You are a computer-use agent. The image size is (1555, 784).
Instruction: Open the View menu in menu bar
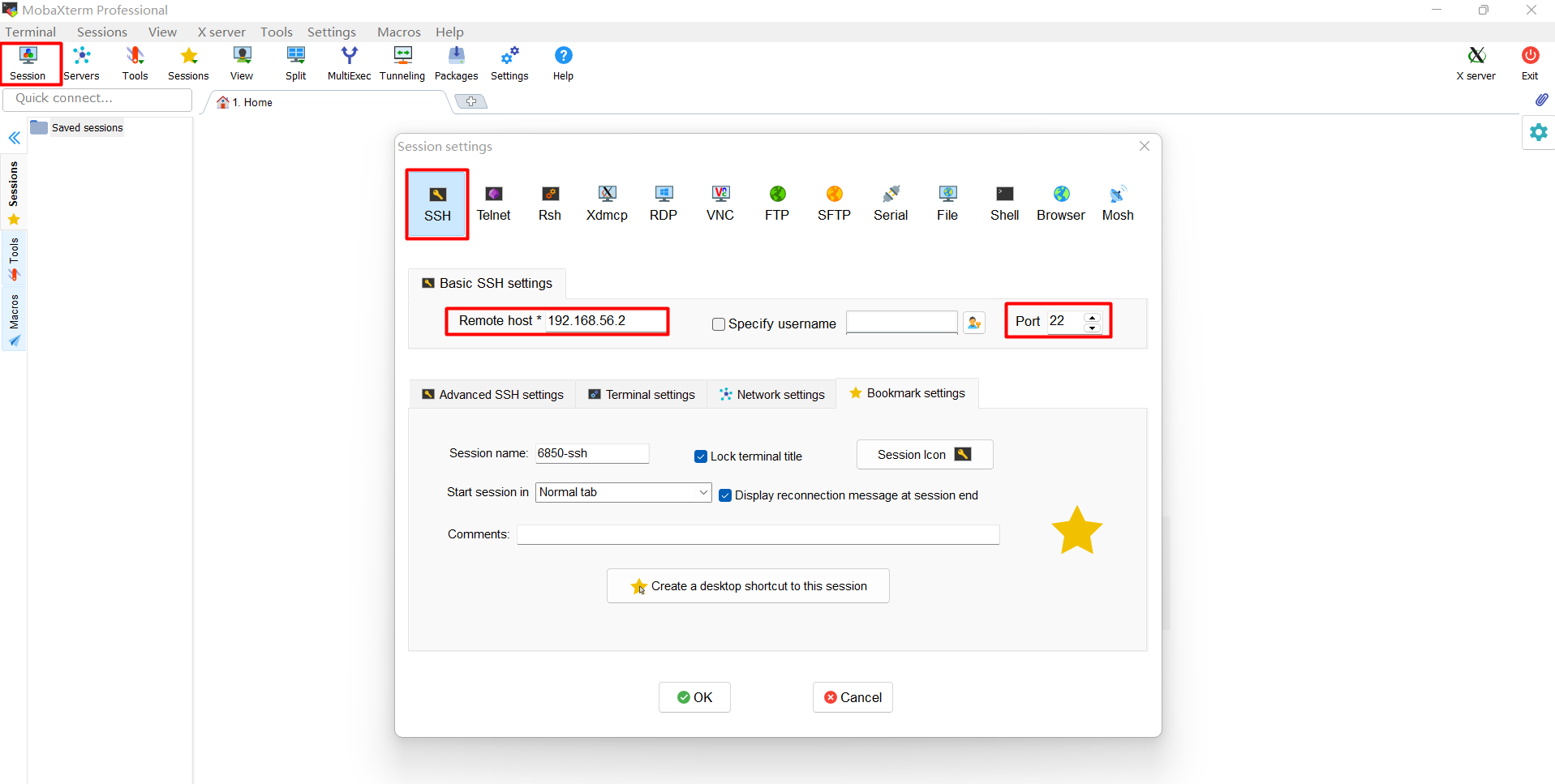coord(162,32)
